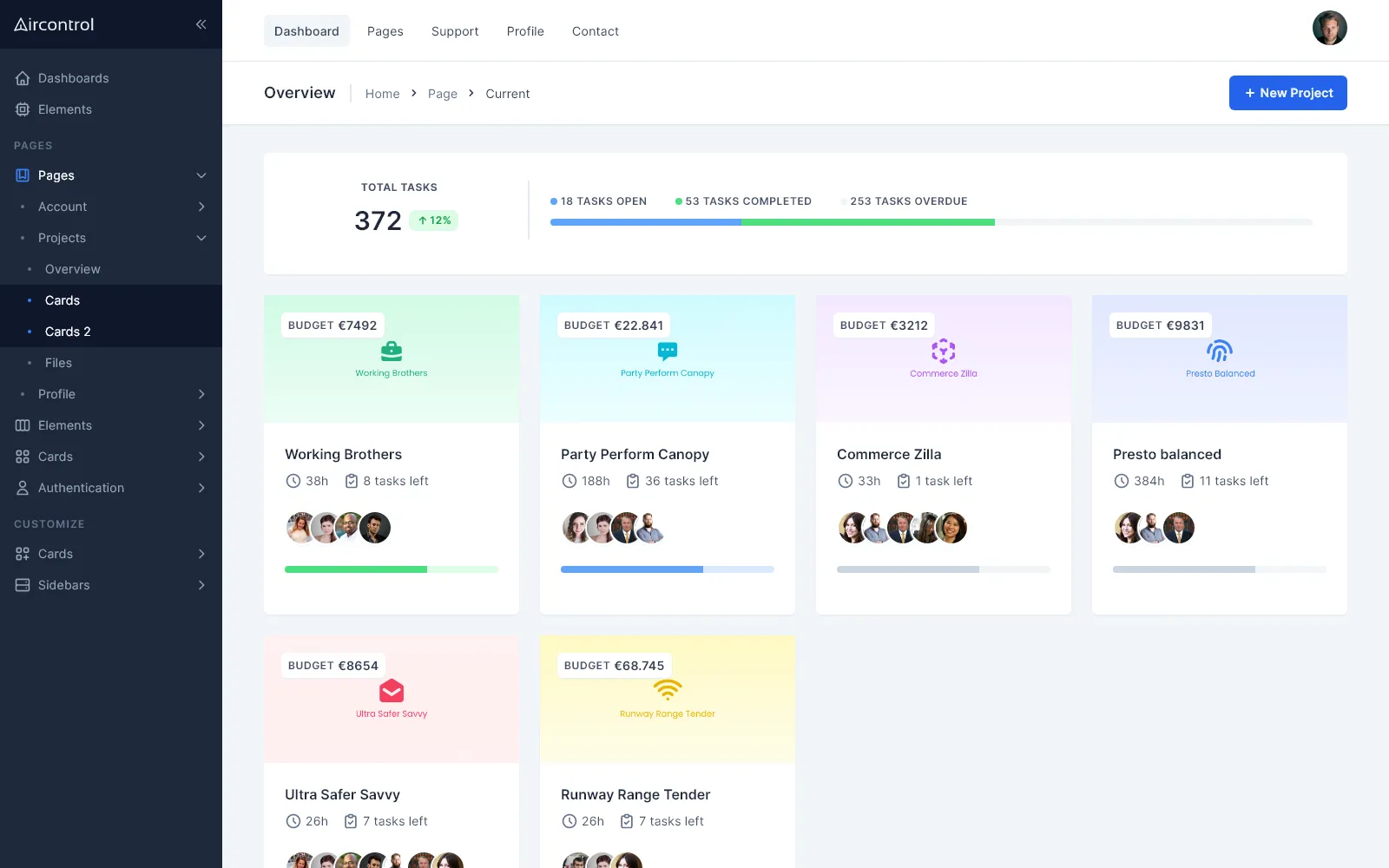Click the Ultra Safer Savvy envelope icon

tap(392, 691)
